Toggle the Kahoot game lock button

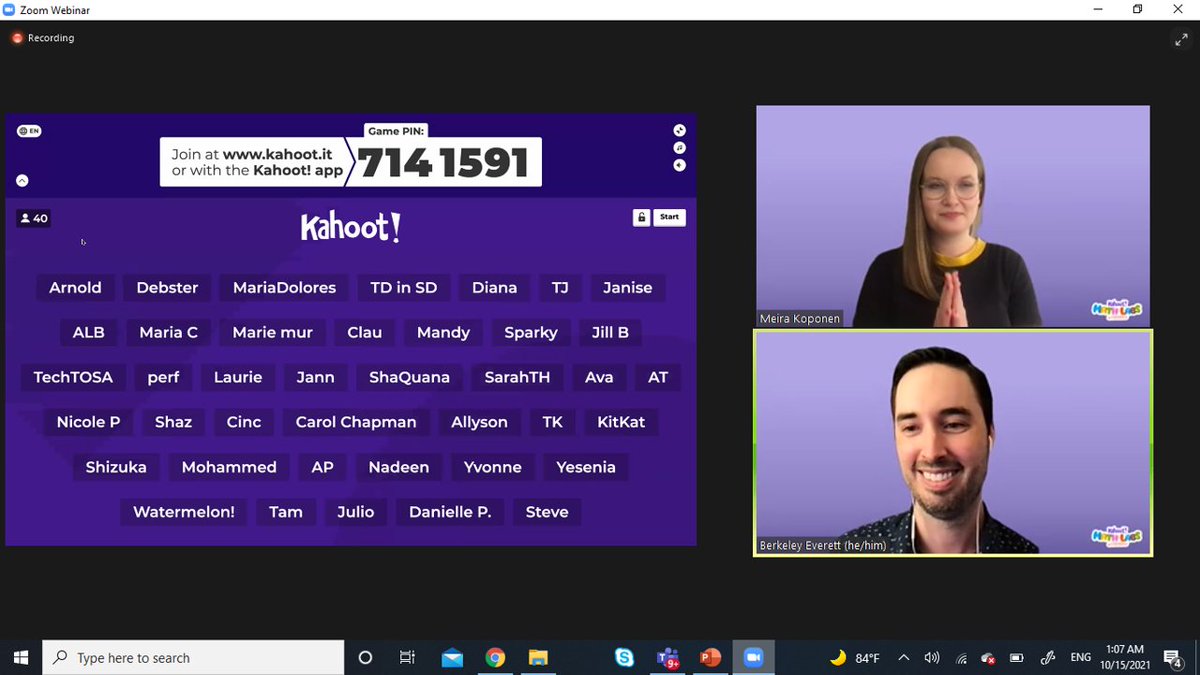[642, 217]
